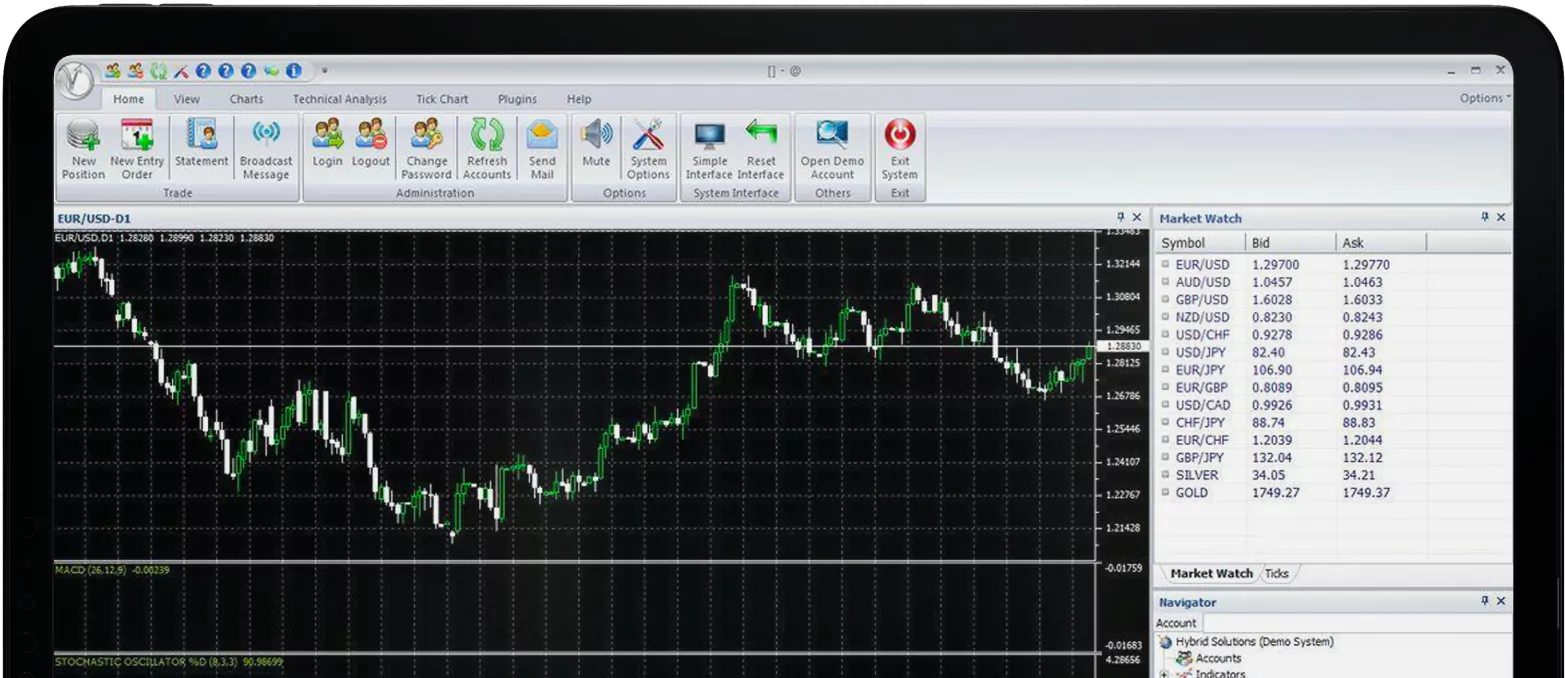Click the Bid column header
Image resolution: width=1565 pixels, height=678 pixels.
click(1288, 243)
